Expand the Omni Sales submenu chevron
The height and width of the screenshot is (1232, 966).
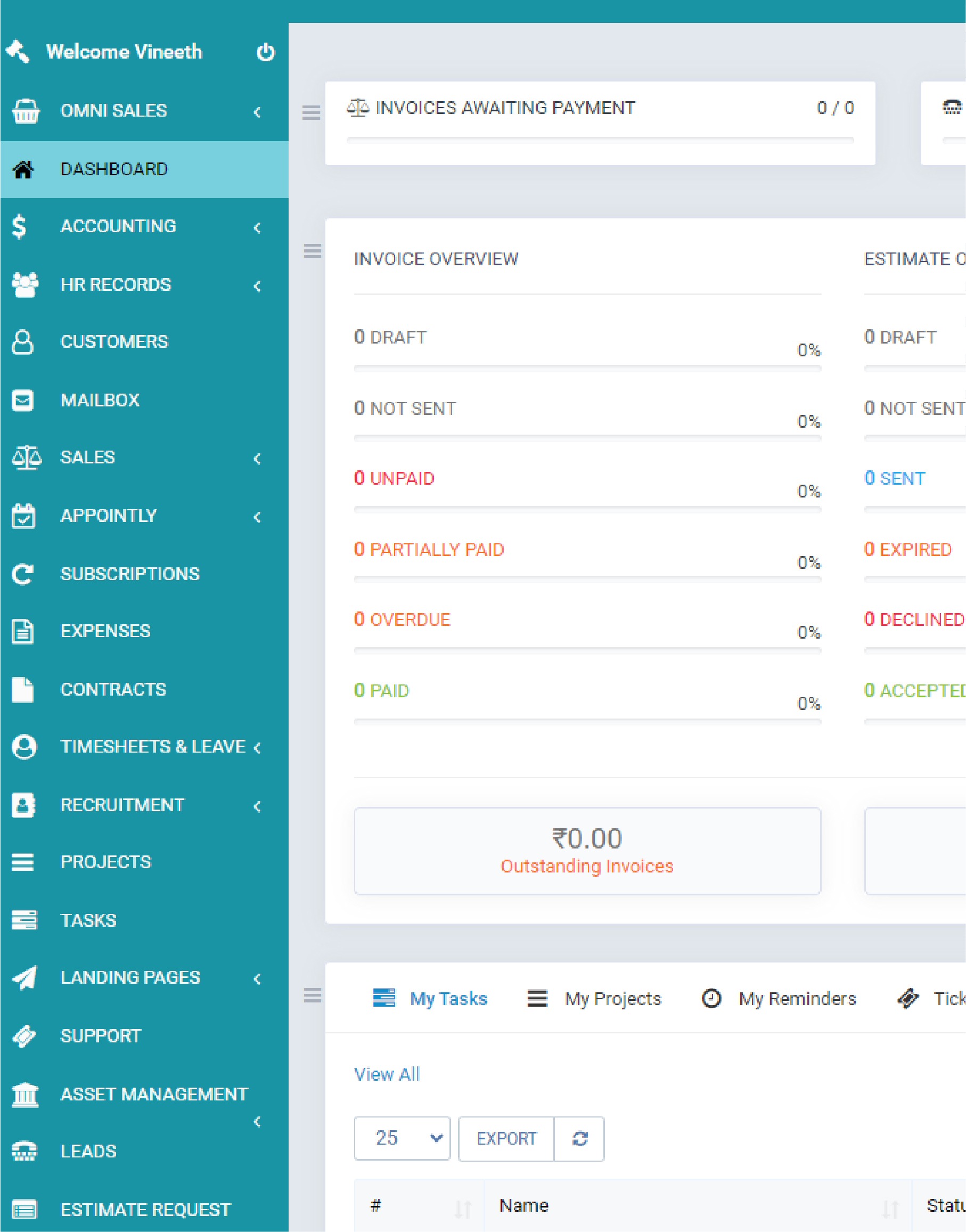[257, 112]
